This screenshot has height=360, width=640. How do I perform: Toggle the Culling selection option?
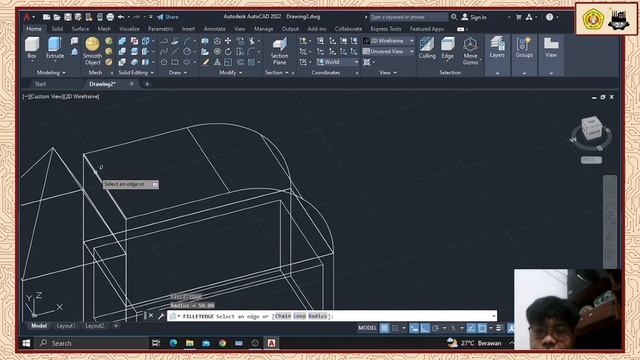click(427, 48)
